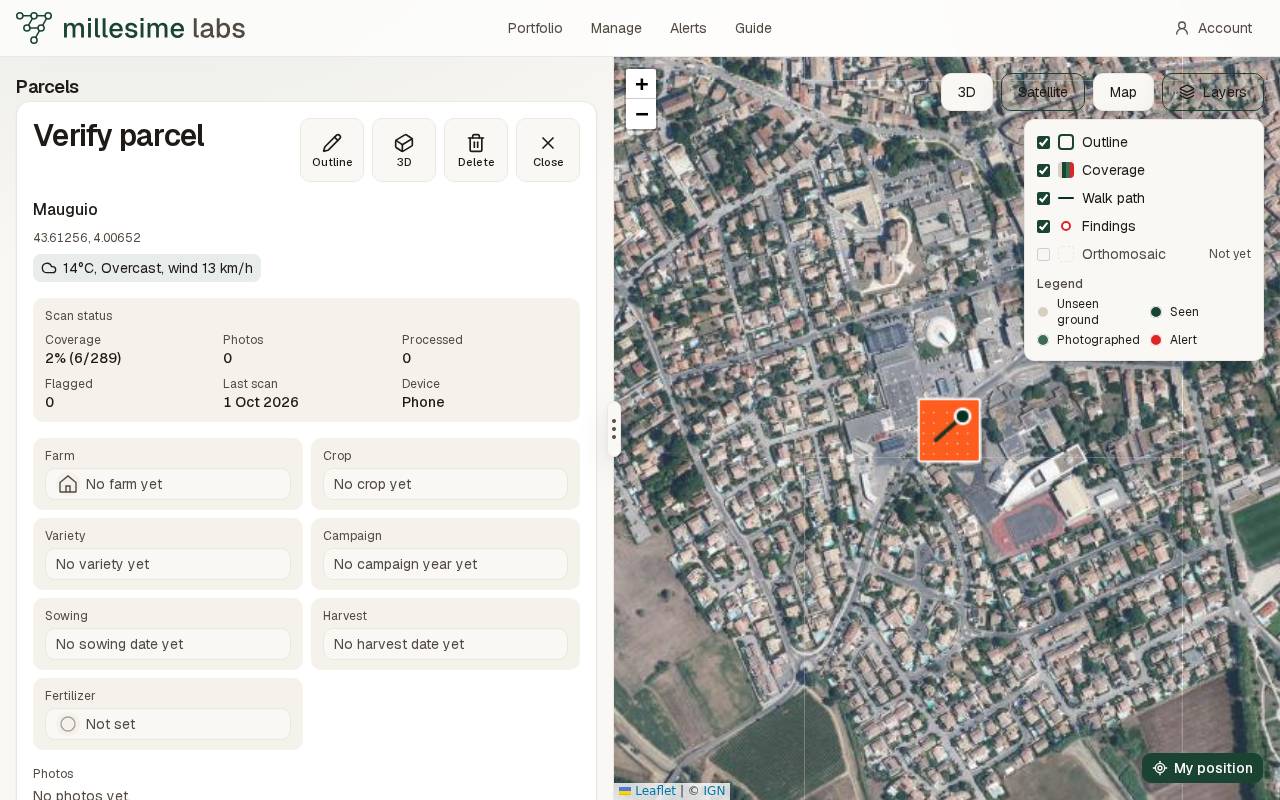
Task: Open the Harvest date selector
Action: pyautogui.click(x=445, y=644)
